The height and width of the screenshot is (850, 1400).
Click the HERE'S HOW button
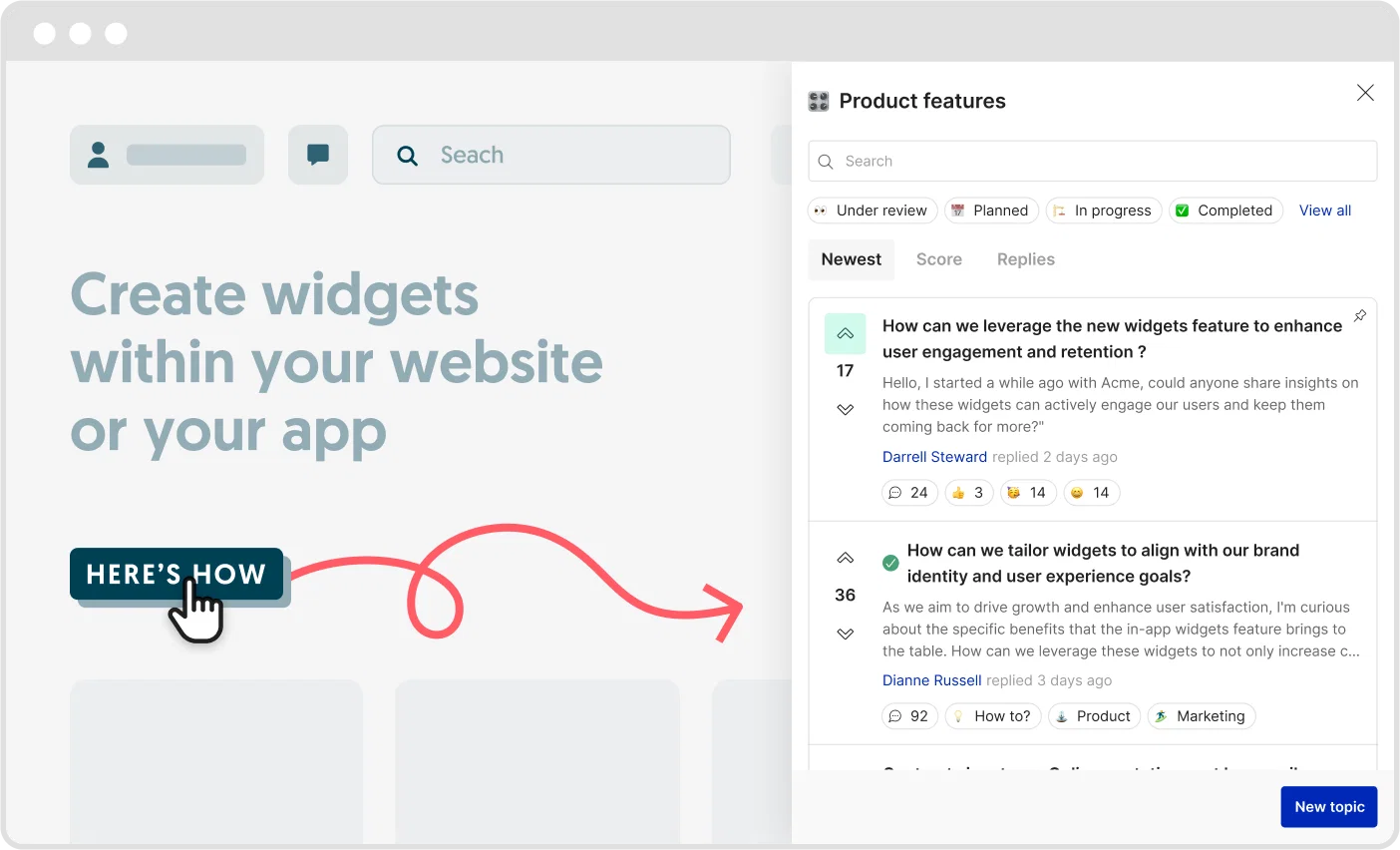coord(176,574)
